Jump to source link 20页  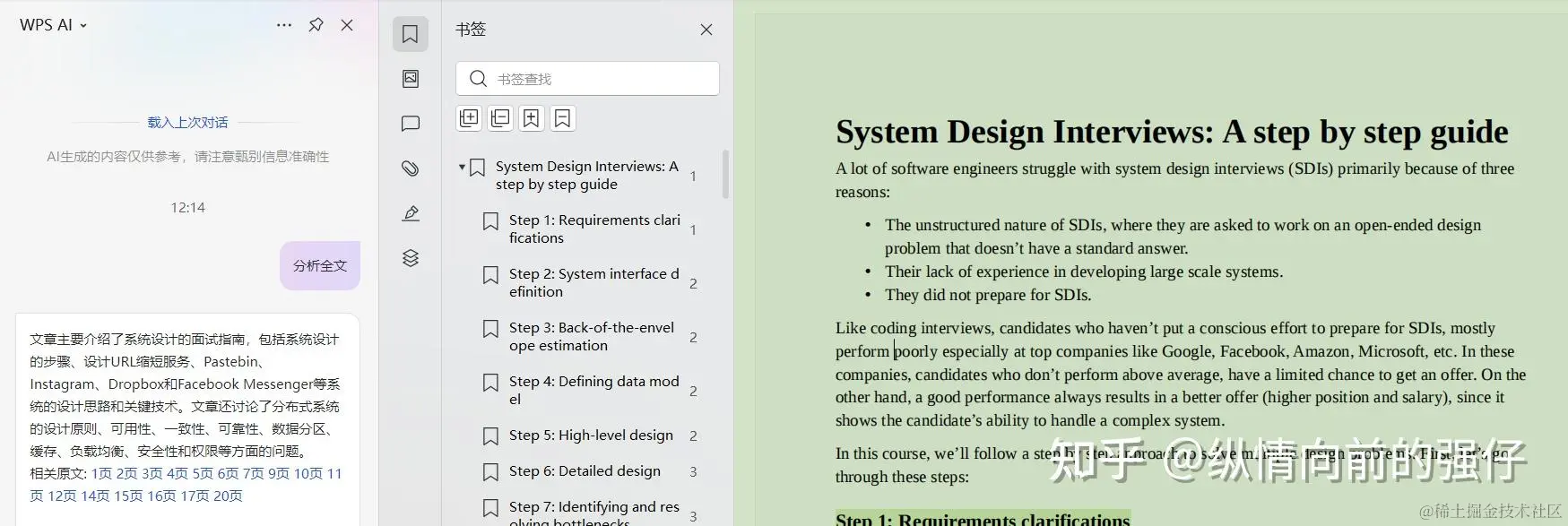click(228, 496)
